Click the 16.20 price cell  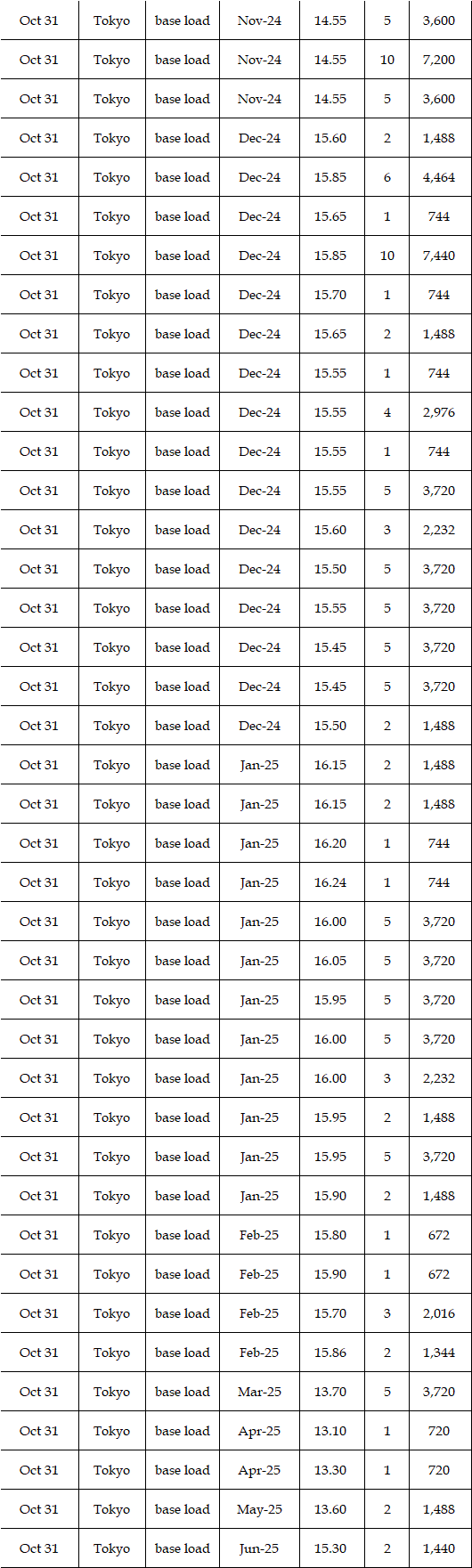pos(330,843)
